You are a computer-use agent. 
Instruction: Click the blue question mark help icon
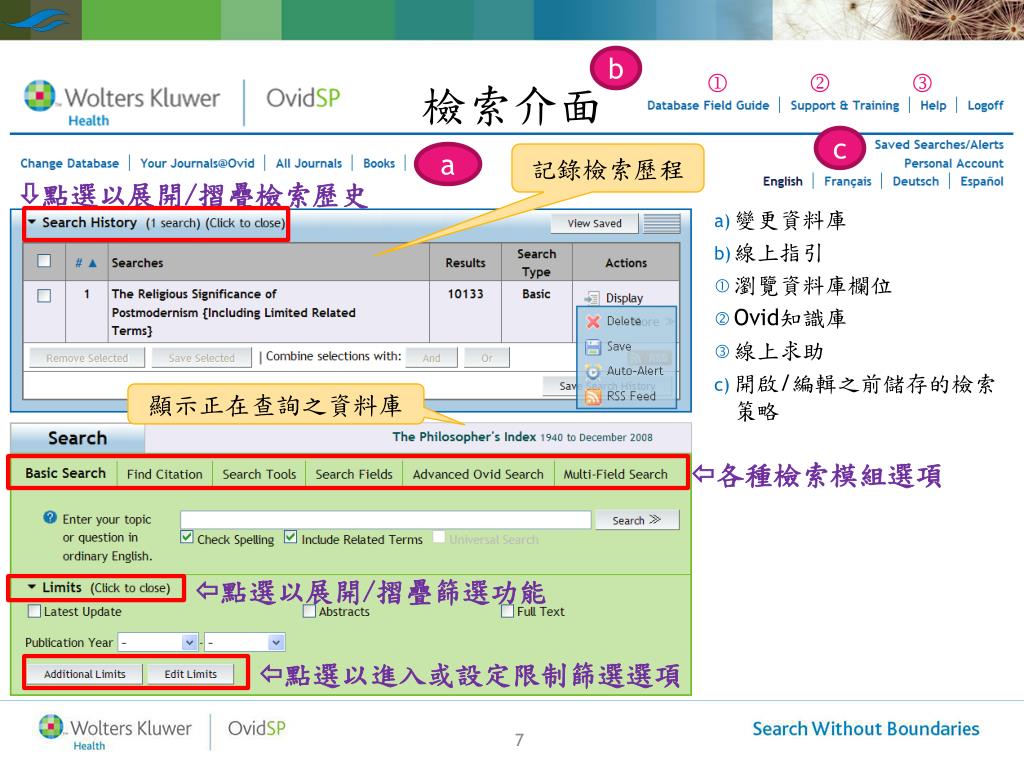(x=50, y=517)
